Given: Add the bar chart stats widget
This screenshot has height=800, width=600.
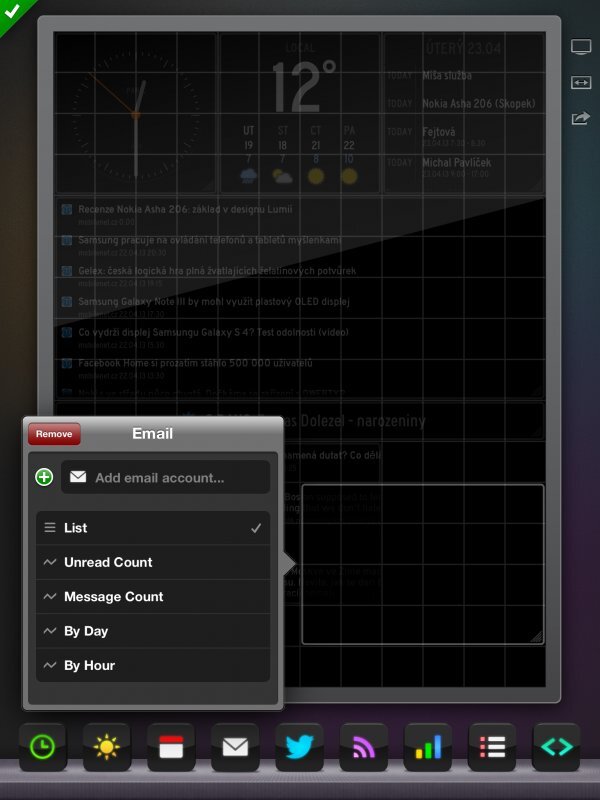Looking at the screenshot, I should pyautogui.click(x=428, y=747).
